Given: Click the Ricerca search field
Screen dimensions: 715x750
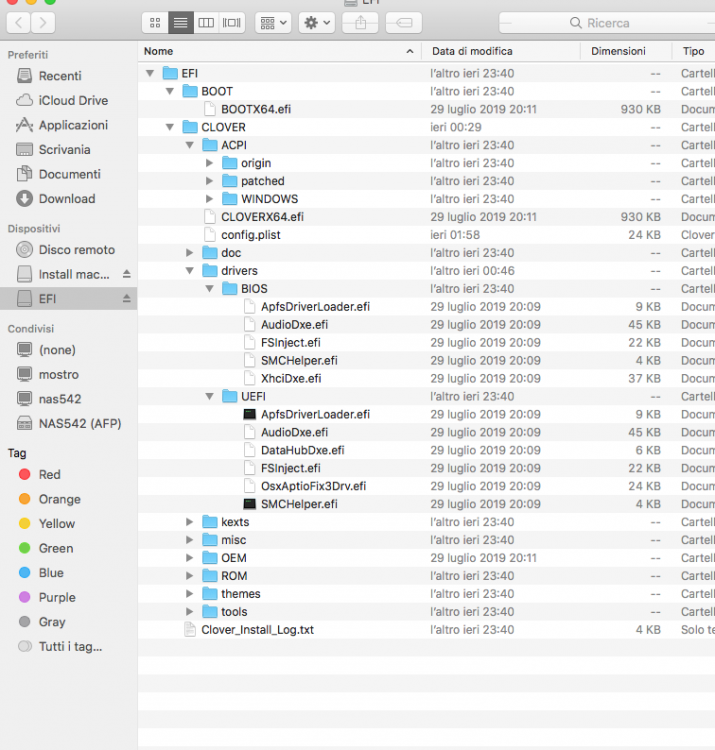Looking at the screenshot, I should [x=607, y=22].
